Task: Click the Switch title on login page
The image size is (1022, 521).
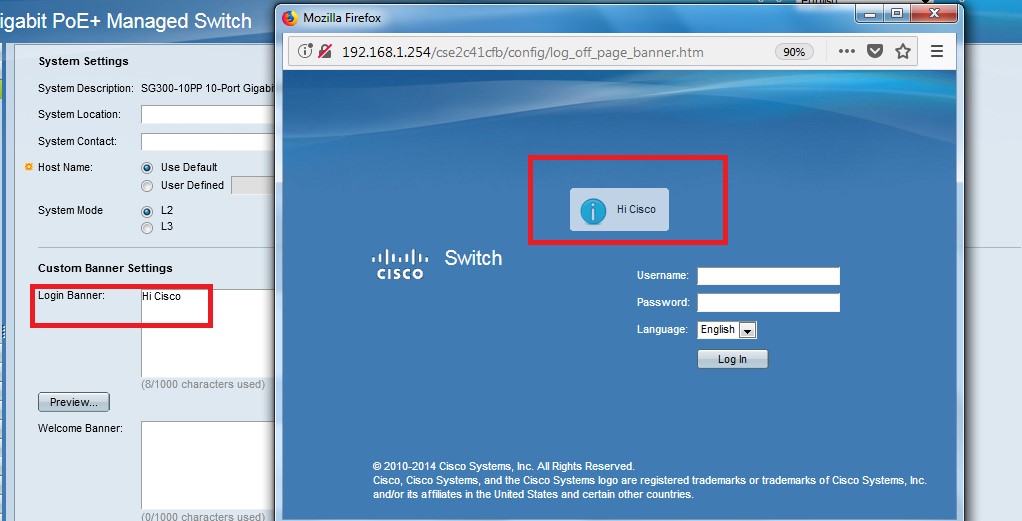Action: (473, 258)
